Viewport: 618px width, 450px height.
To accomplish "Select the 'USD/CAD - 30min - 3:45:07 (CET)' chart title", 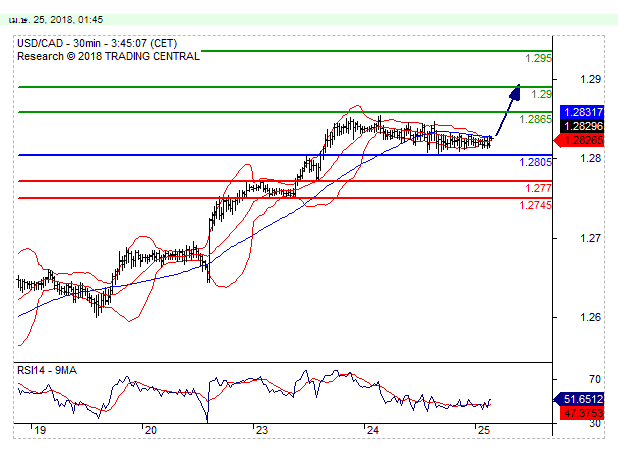I will (97, 43).
